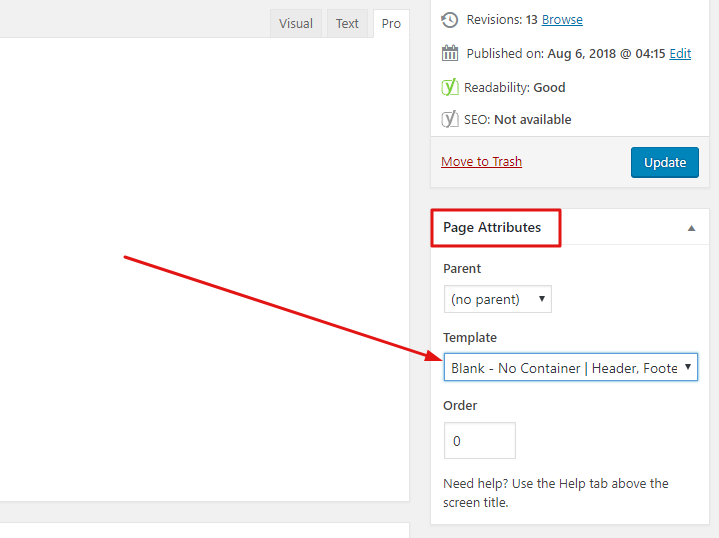Viewport: 719px width, 538px height.
Task: Click the Move to Trash link
Action: (481, 162)
